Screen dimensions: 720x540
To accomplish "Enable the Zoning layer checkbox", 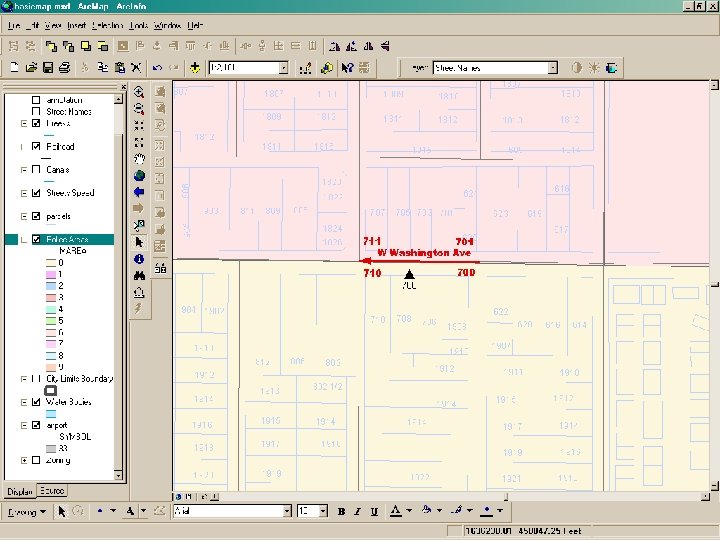I will tap(36, 460).
